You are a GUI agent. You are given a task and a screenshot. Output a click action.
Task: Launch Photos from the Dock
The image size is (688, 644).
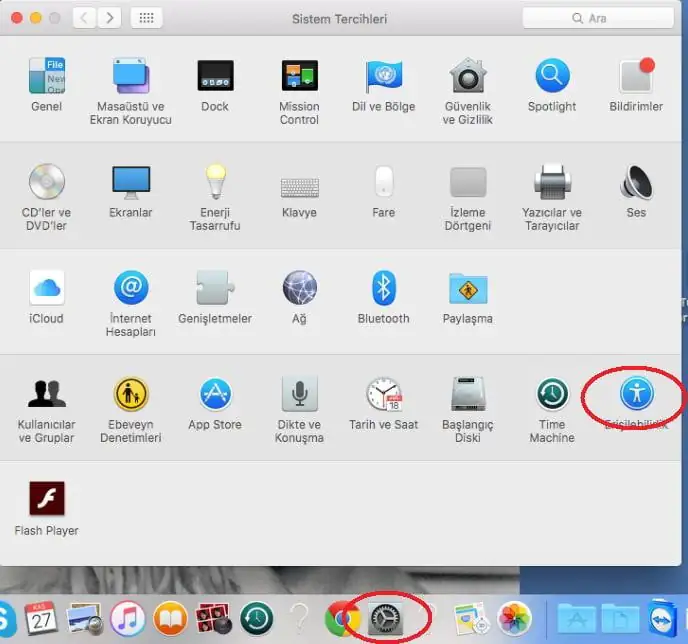point(514,619)
